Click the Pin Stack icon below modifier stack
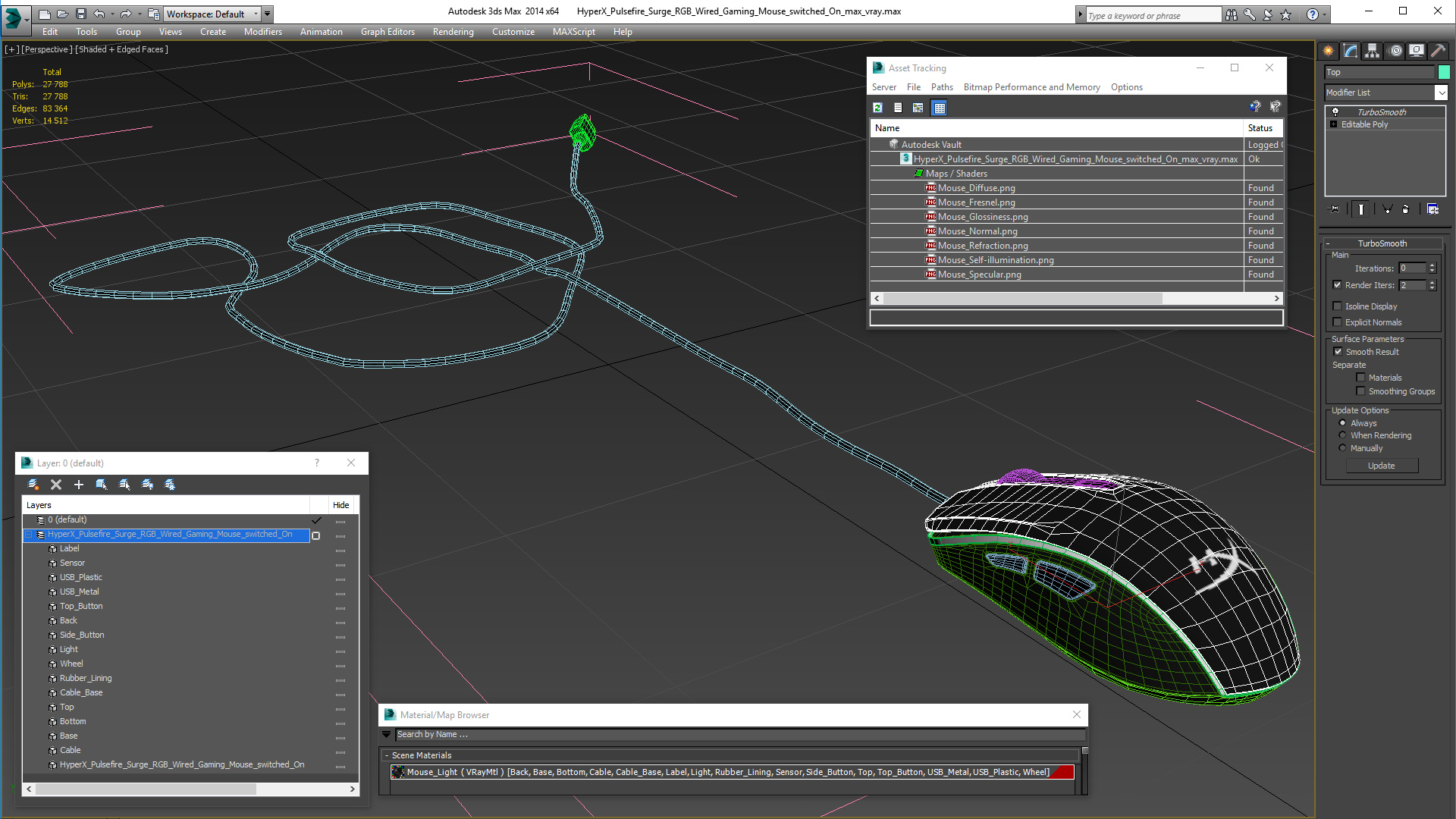 click(x=1335, y=209)
